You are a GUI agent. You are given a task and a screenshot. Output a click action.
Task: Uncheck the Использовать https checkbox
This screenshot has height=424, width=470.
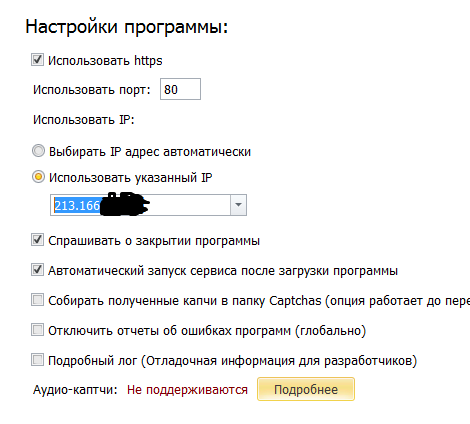(x=37, y=60)
